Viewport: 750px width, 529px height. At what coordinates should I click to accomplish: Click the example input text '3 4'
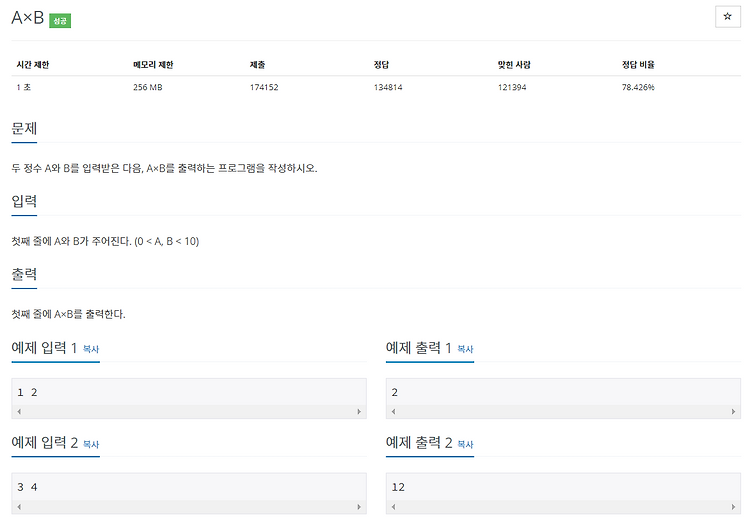[27, 487]
